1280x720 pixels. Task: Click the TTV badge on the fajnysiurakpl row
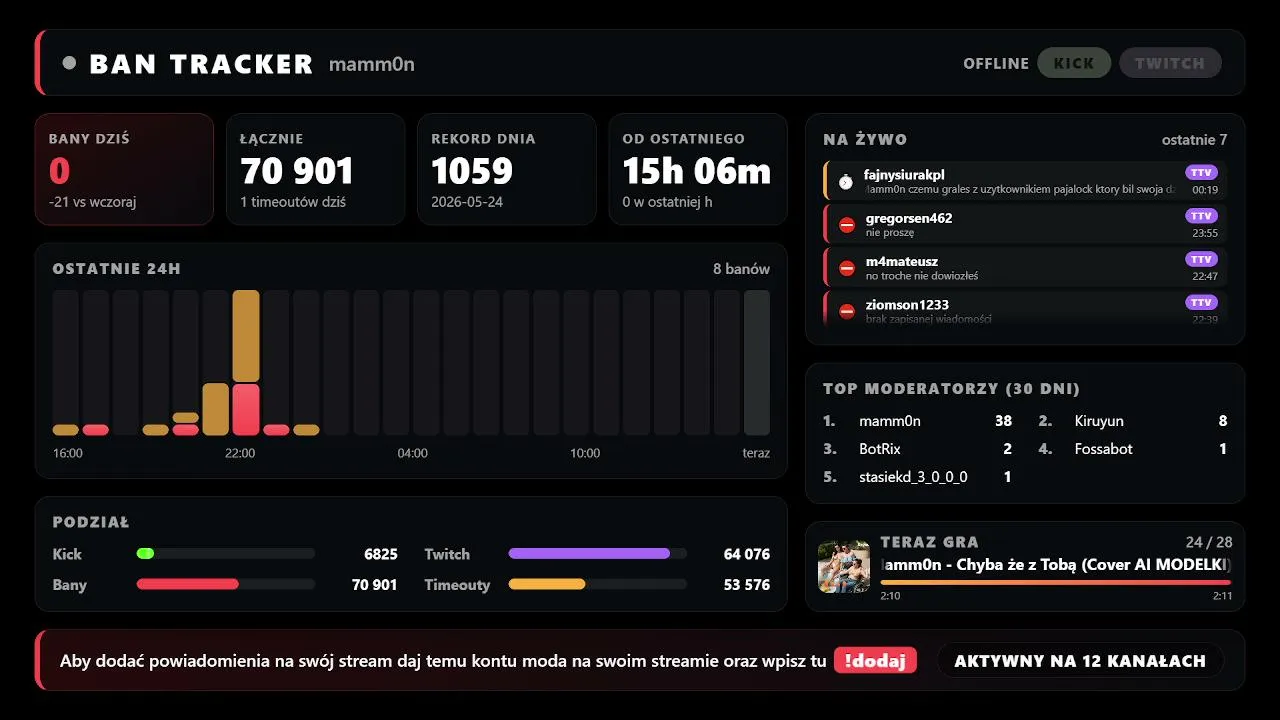[1201, 173]
